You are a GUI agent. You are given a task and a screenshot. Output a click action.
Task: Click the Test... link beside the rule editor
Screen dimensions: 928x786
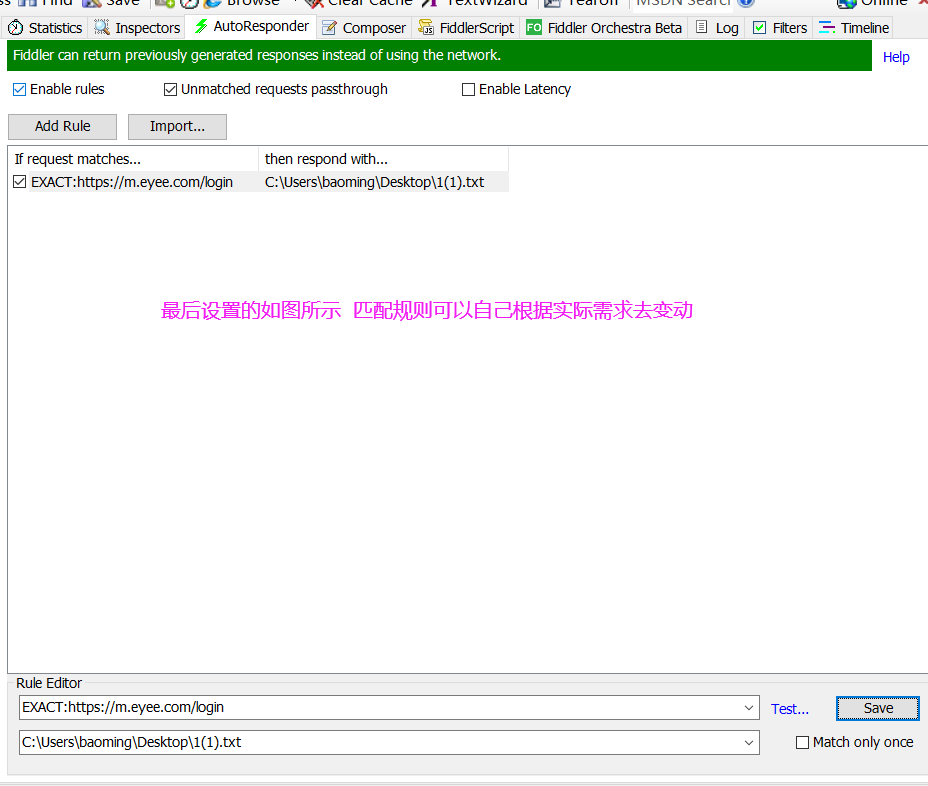[789, 708]
